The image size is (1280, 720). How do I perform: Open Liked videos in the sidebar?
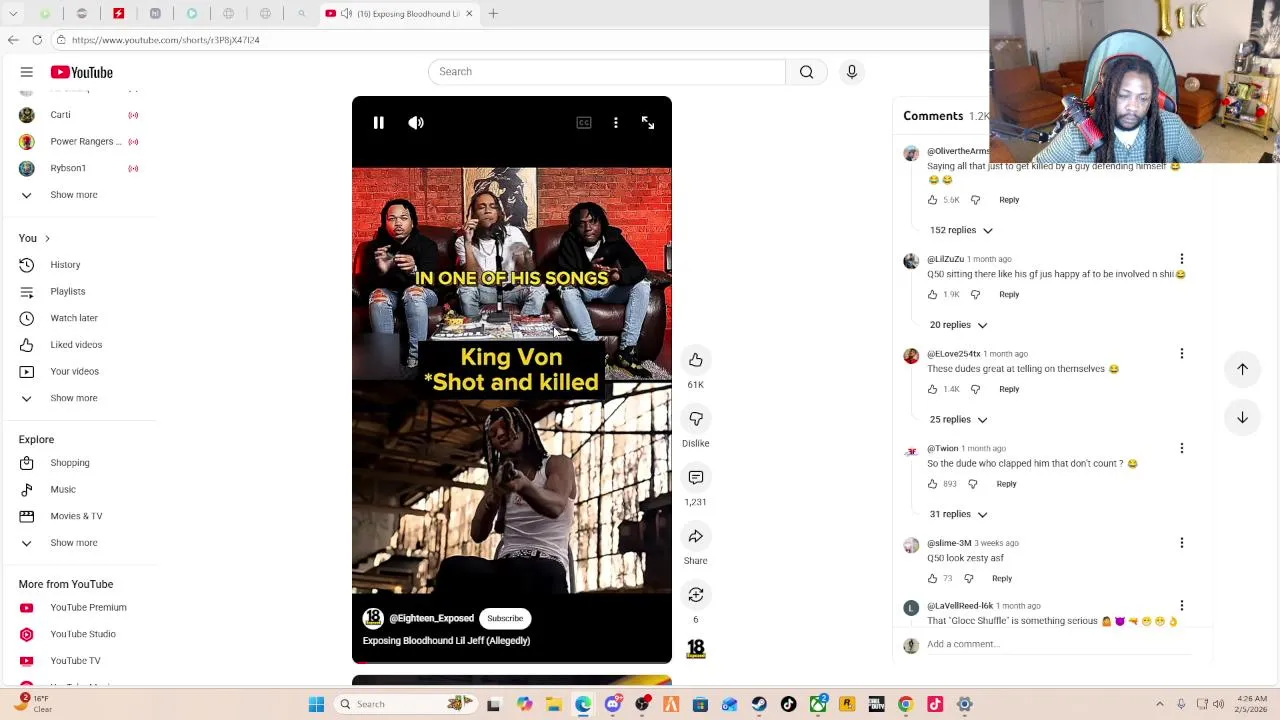[x=76, y=345]
